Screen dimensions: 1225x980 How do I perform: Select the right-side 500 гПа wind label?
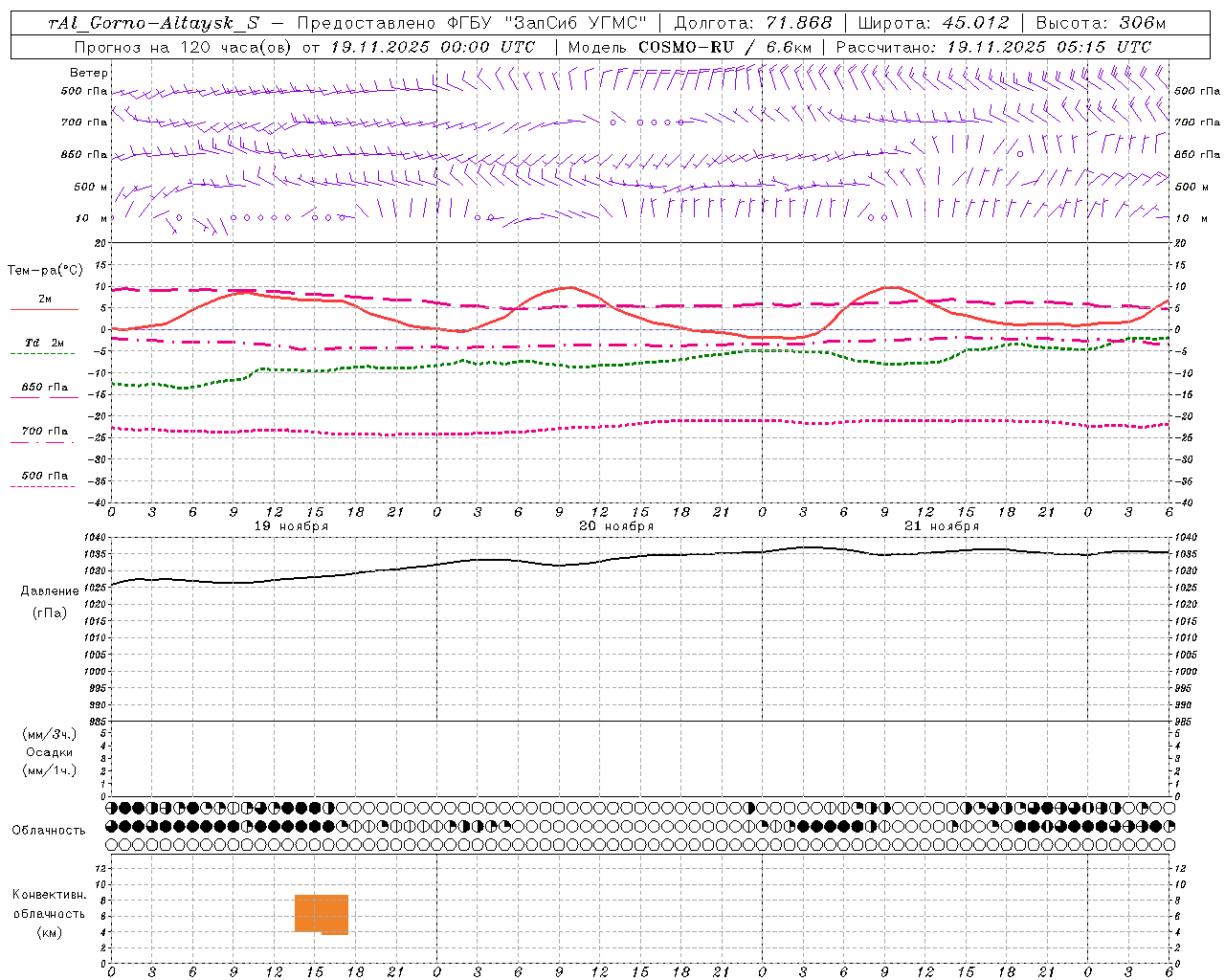pyautogui.click(x=1197, y=92)
